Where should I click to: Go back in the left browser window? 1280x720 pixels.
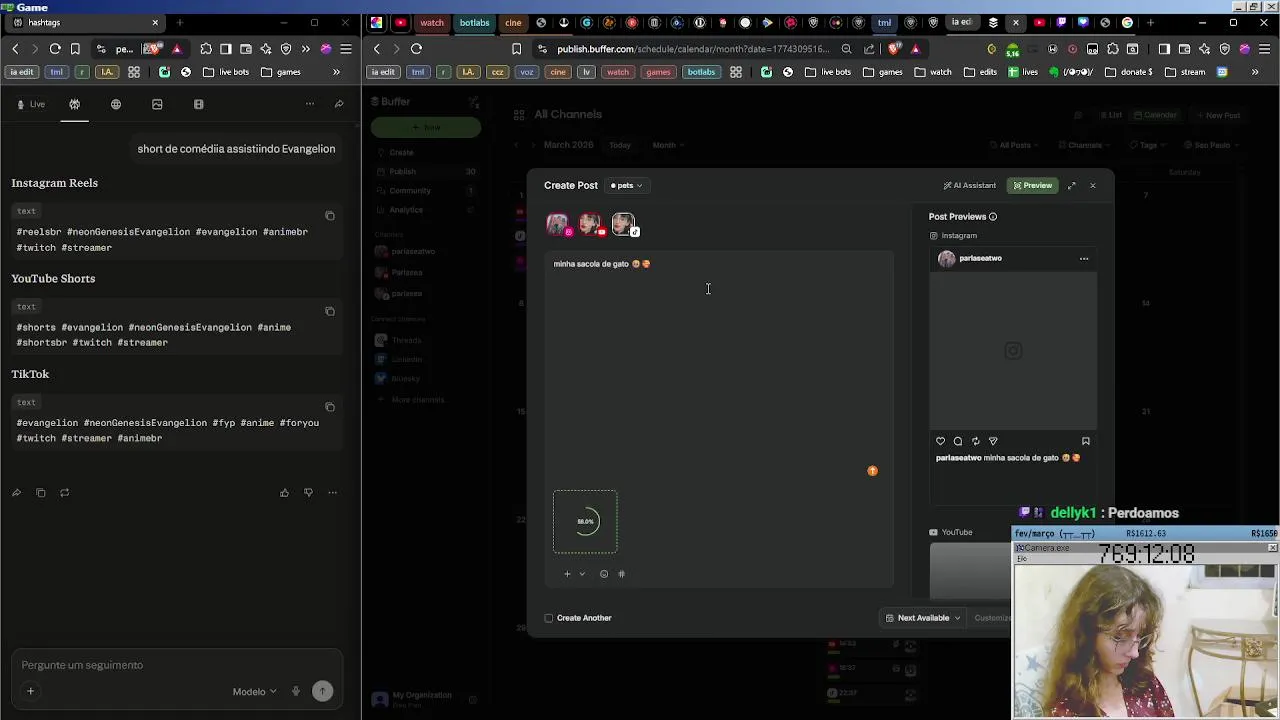(15, 48)
